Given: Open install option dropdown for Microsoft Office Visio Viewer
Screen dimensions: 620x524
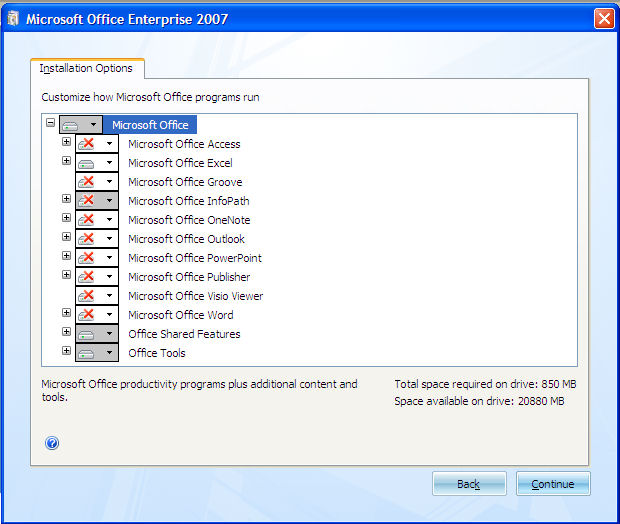Looking at the screenshot, I should click(x=97, y=295).
